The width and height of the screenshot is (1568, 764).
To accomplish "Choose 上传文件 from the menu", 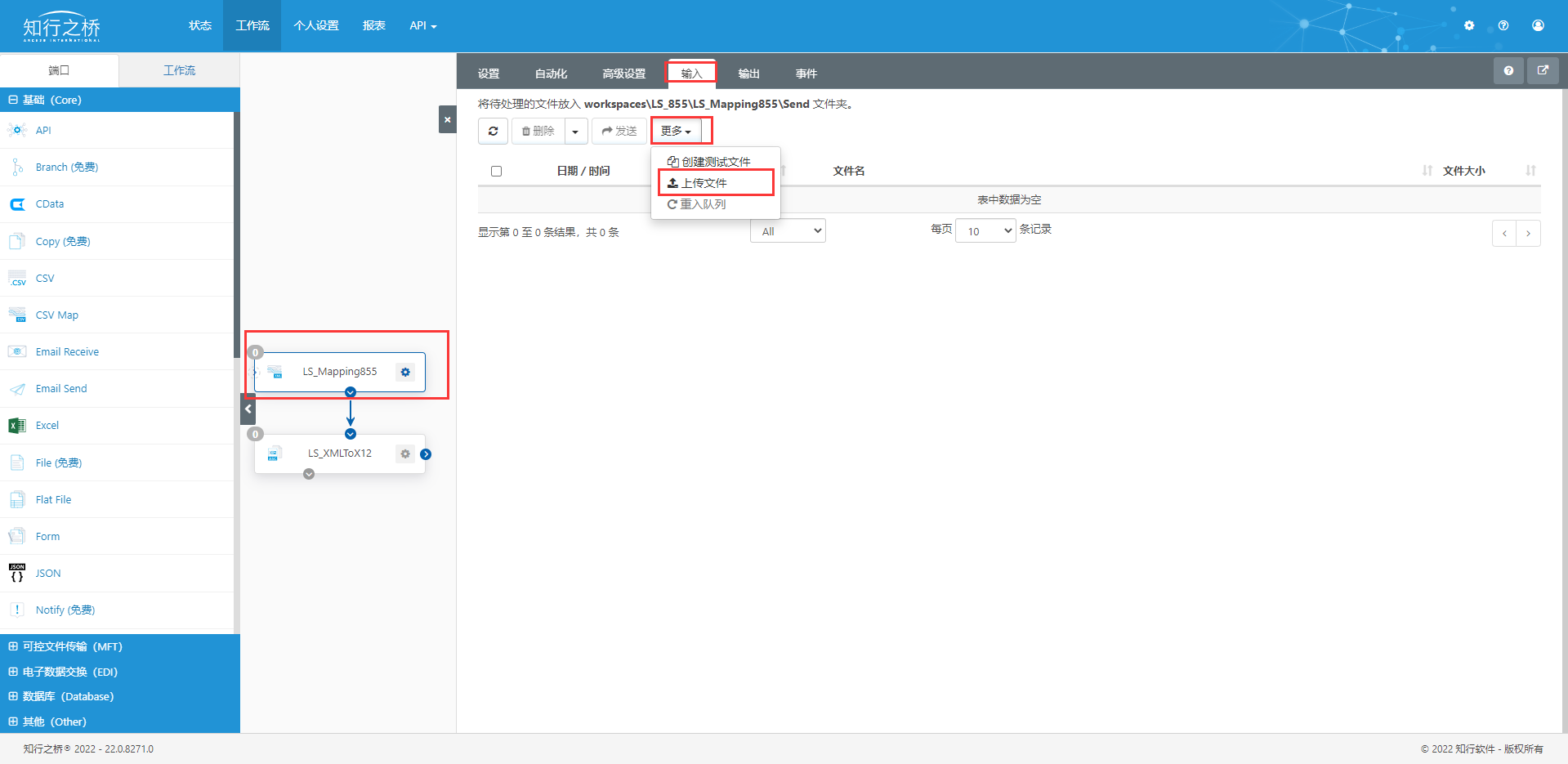I will 704,183.
